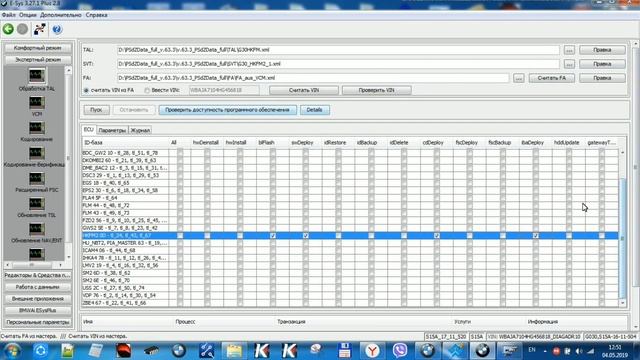
Task: Expand the BMWAi ESysPlus section
Action: click(x=38, y=310)
